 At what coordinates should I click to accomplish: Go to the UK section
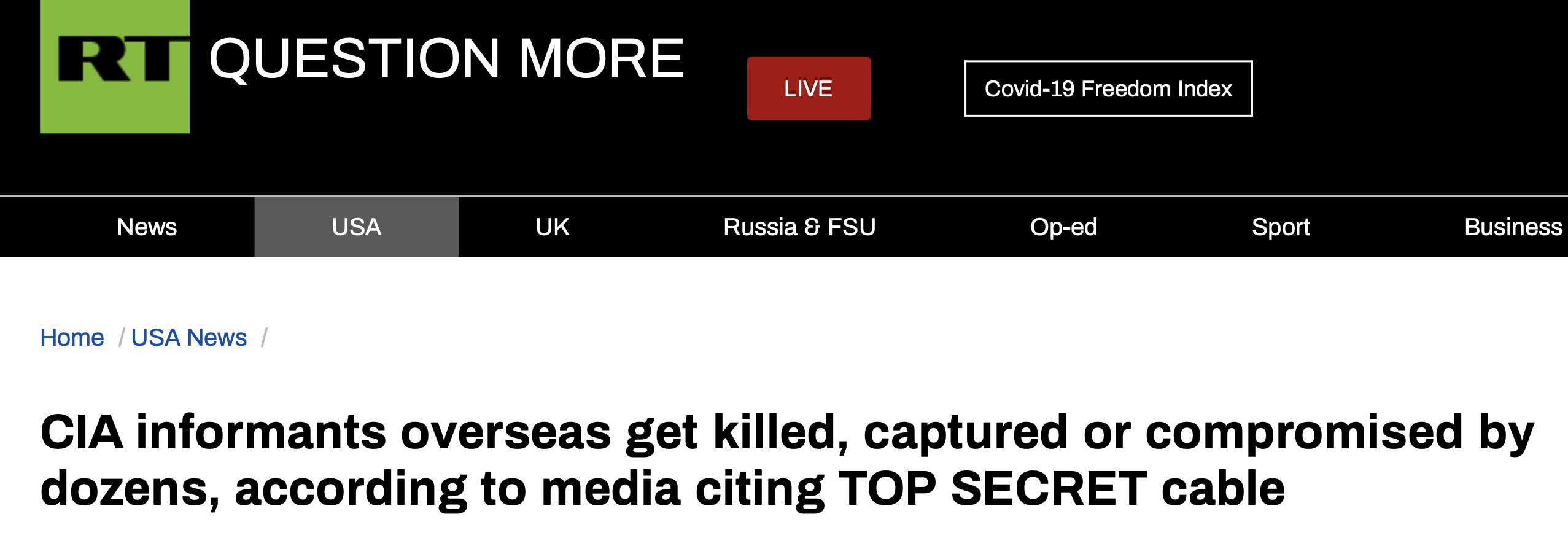pyautogui.click(x=552, y=227)
